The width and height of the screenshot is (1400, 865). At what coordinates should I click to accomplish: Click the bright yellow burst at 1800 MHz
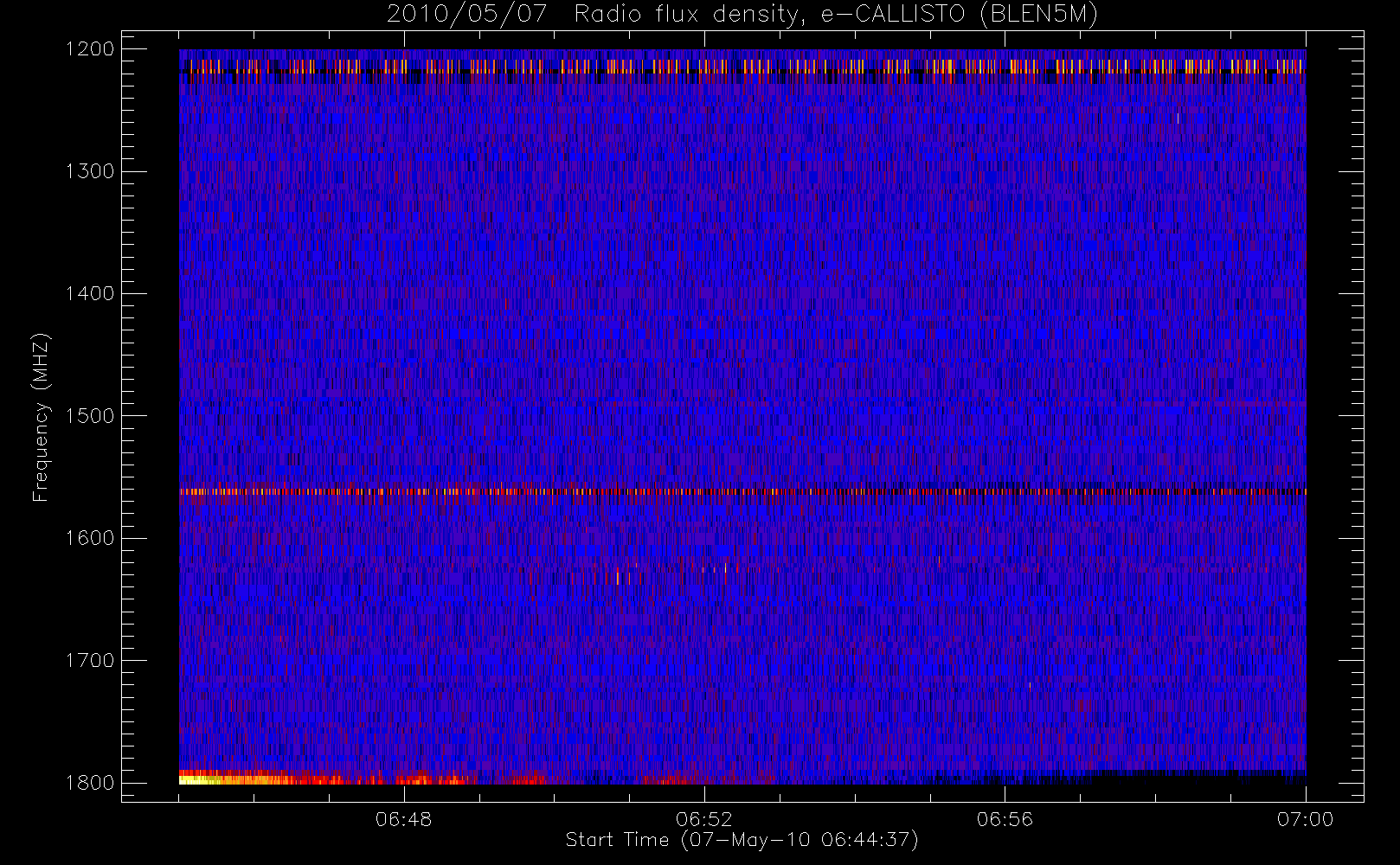[x=234, y=779]
